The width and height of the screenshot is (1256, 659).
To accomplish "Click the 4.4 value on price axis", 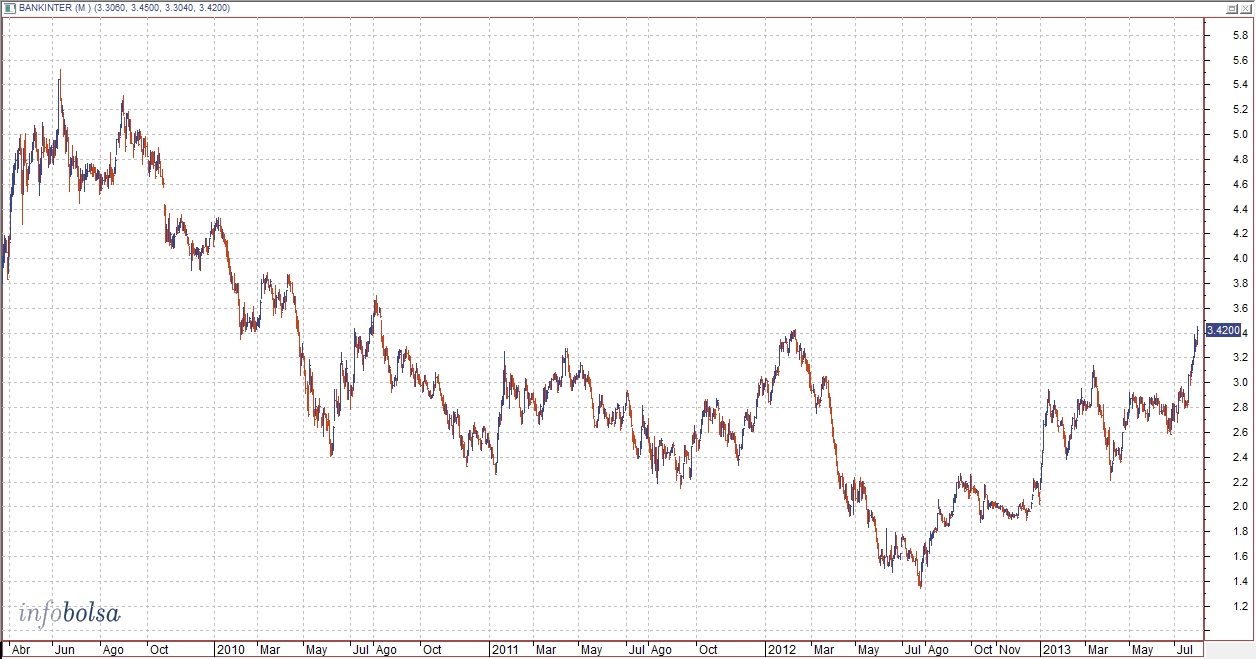I will tap(1239, 210).
